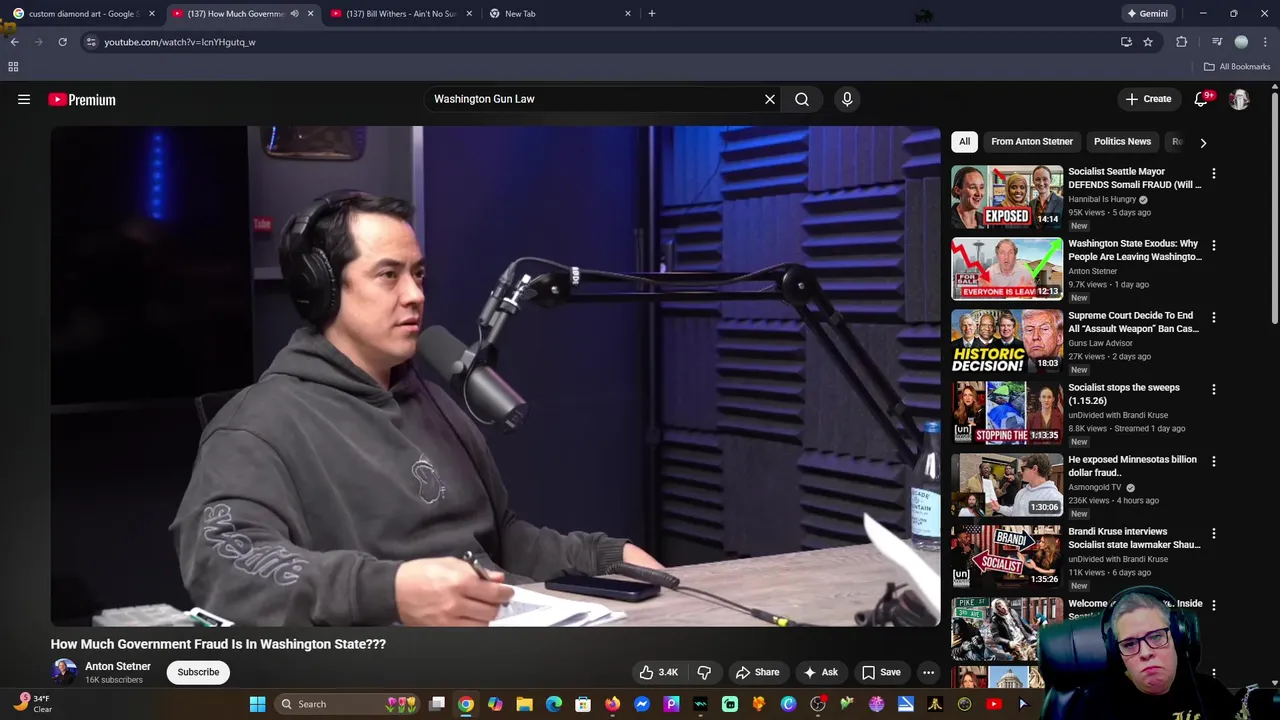This screenshot has width=1280, height=720.
Task: Dislike the video with thumbs down
Action: [704, 672]
